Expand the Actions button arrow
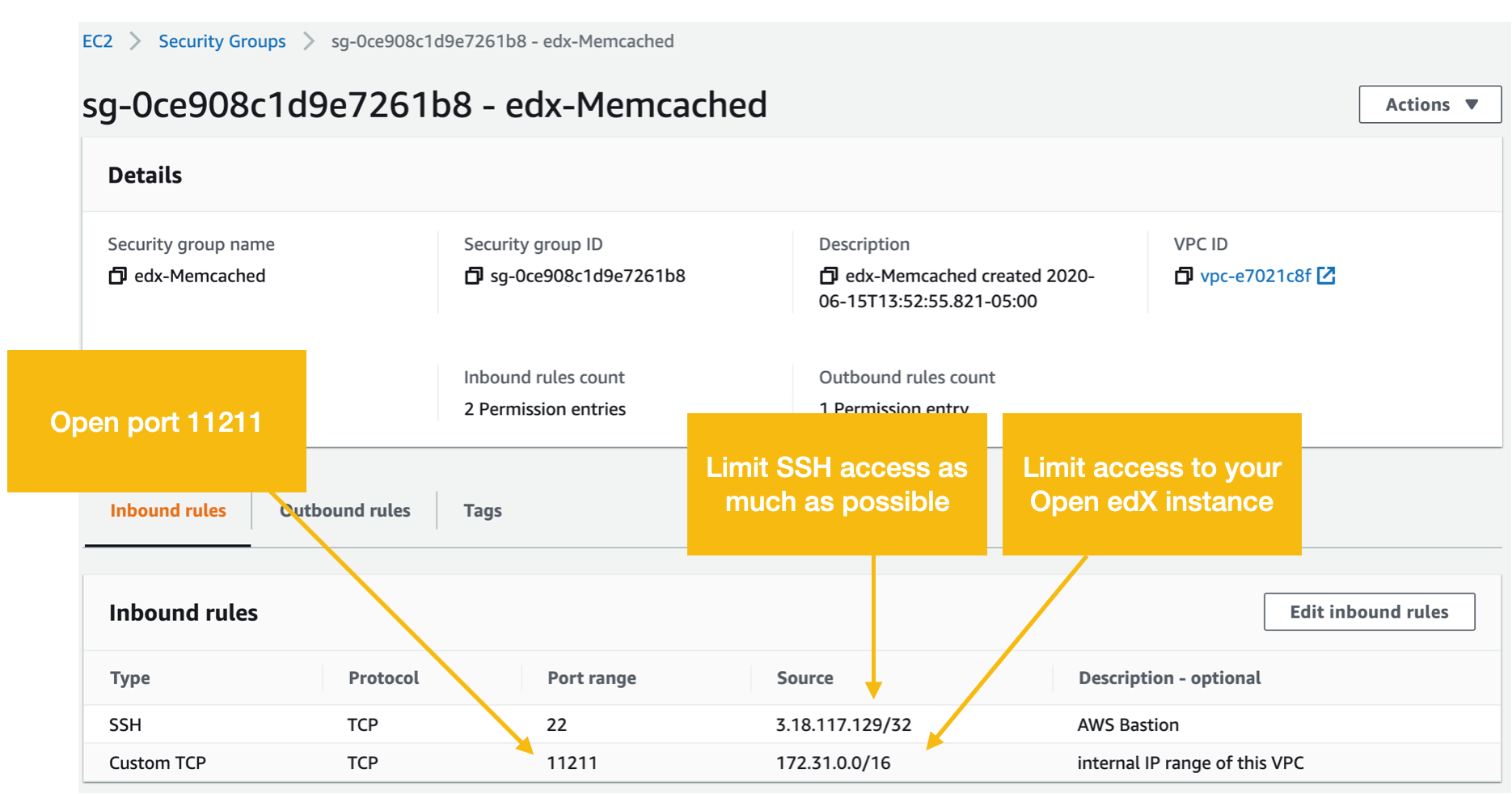This screenshot has height=794, width=1512. click(1473, 104)
